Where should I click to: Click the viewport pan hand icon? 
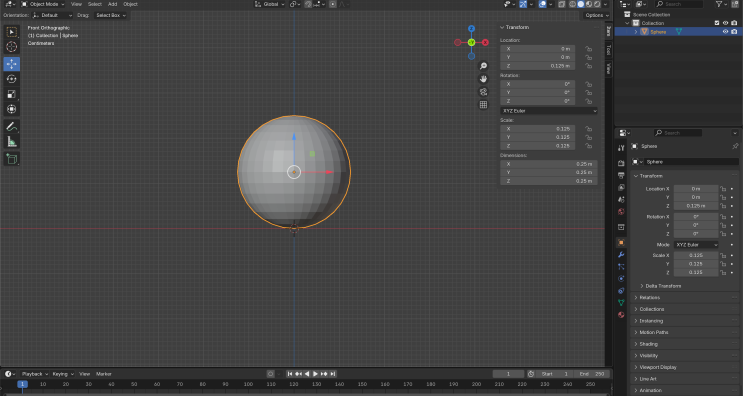483,79
